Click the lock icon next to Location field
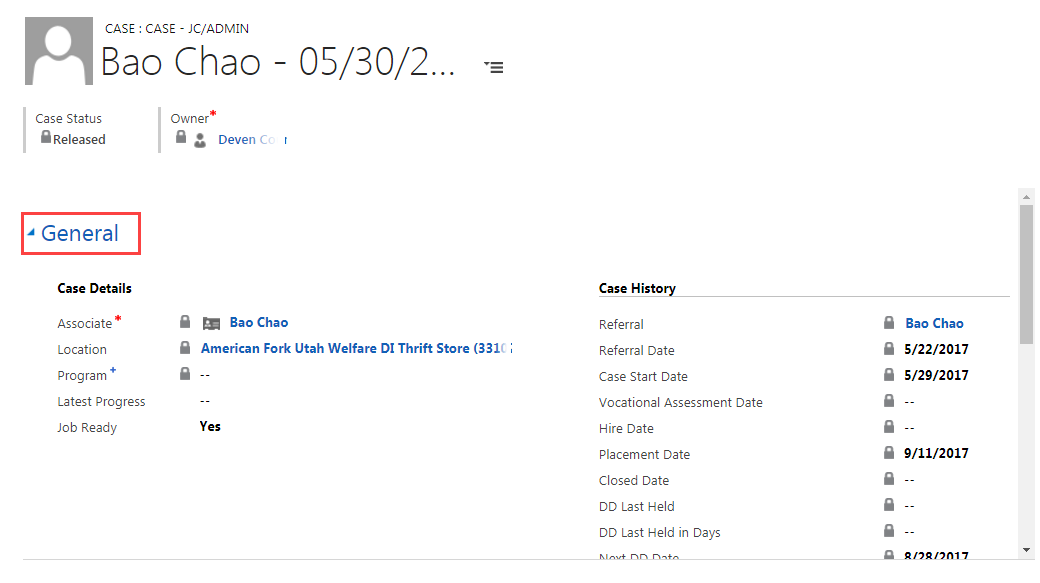 pos(185,348)
